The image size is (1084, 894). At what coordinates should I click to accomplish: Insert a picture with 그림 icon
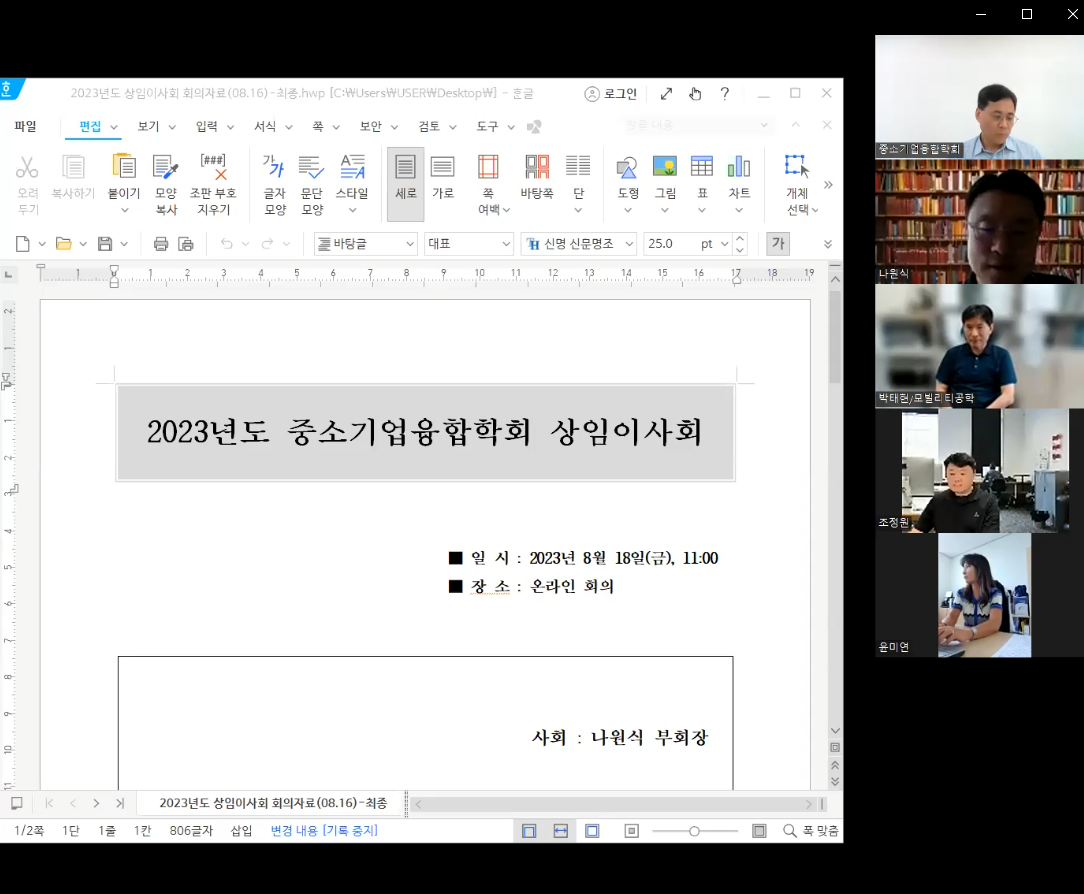[665, 167]
